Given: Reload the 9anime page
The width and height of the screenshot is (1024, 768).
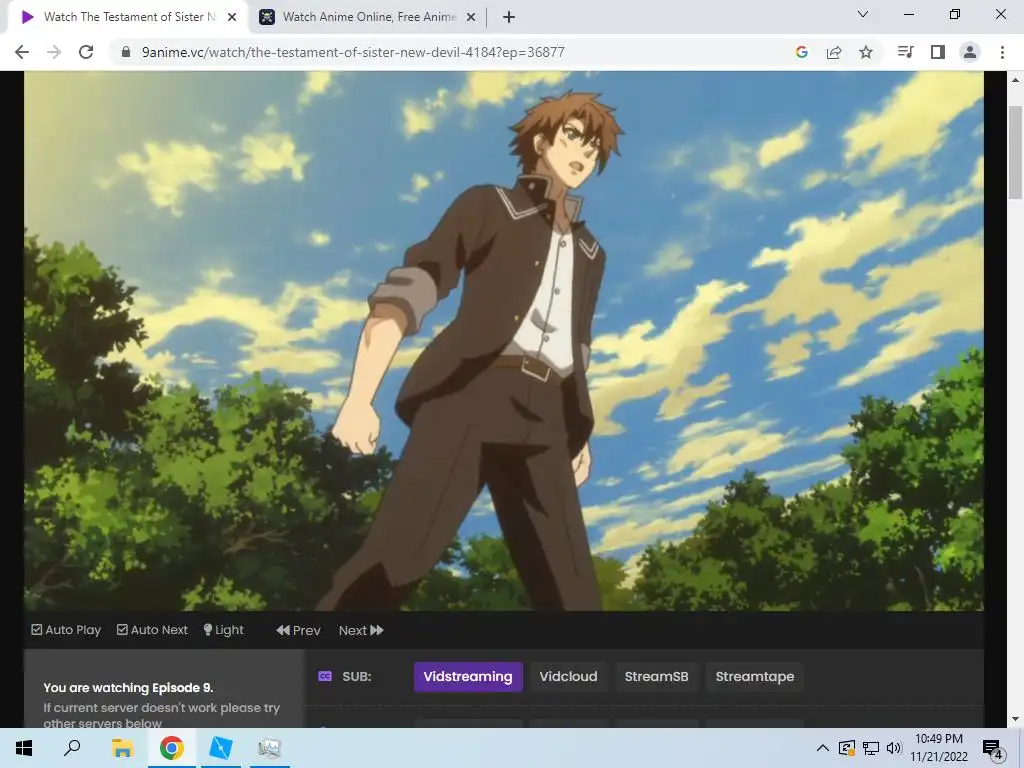Looking at the screenshot, I should (86, 52).
